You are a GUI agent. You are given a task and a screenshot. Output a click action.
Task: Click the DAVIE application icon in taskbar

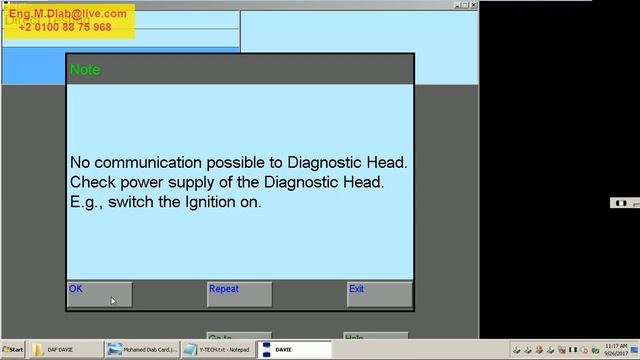pos(267,350)
